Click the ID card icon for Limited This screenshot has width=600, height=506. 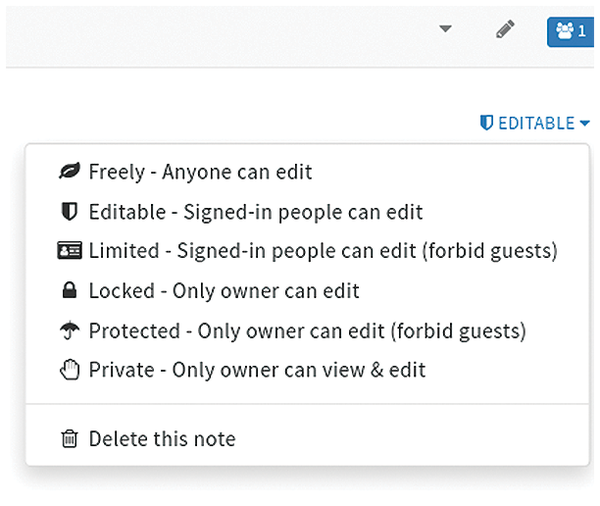tap(69, 250)
